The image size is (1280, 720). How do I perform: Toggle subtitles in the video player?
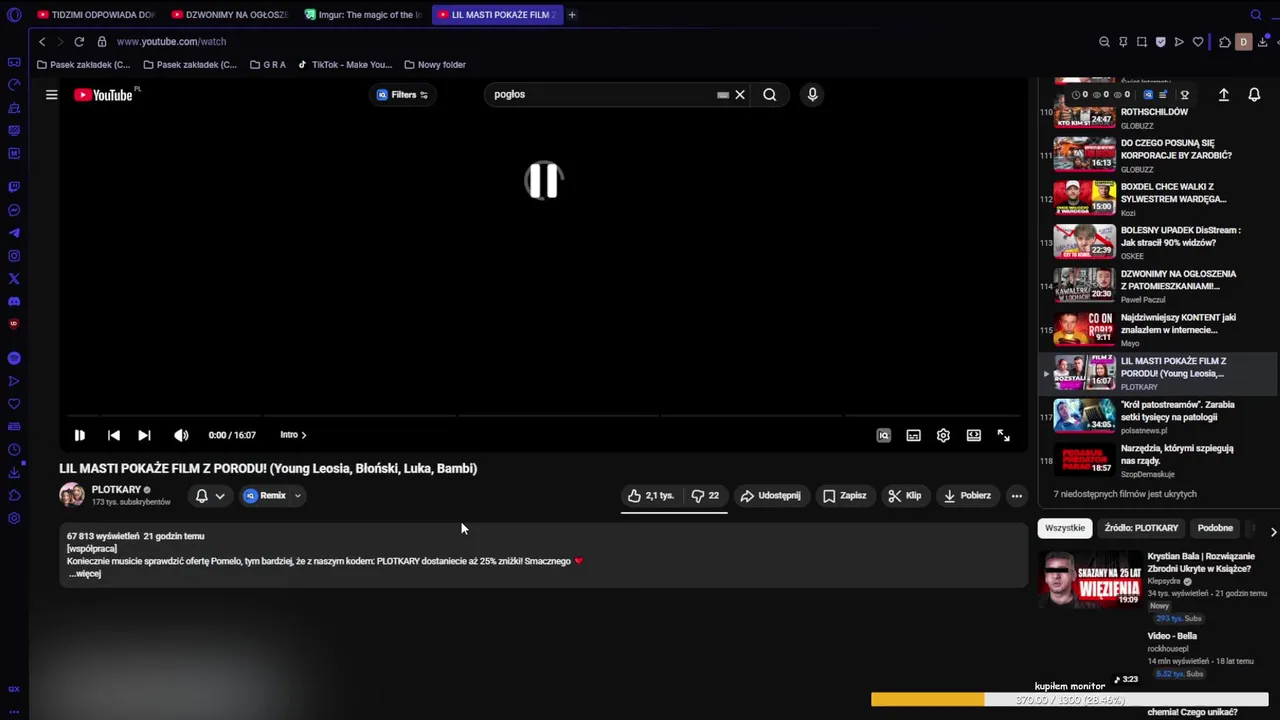(x=913, y=435)
